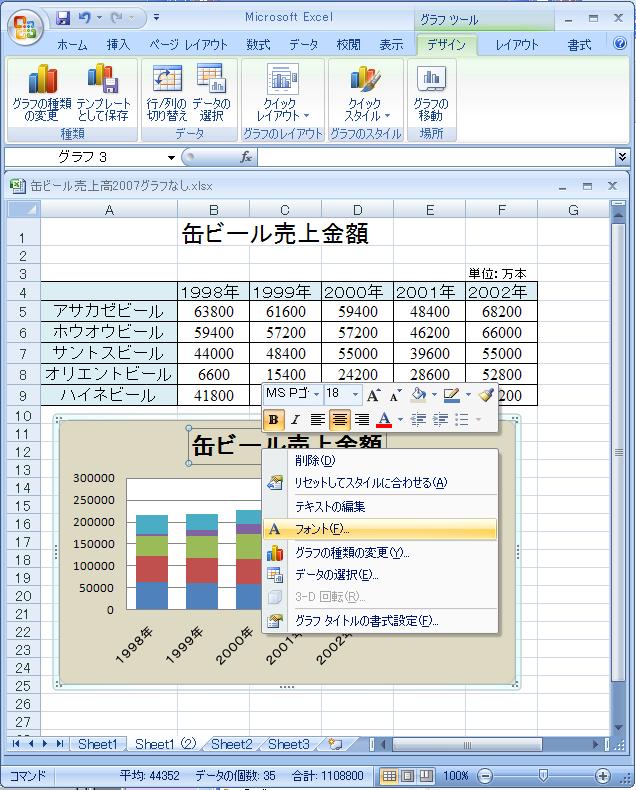Decrease font size in mini toolbar
636x790 pixels.
396,394
